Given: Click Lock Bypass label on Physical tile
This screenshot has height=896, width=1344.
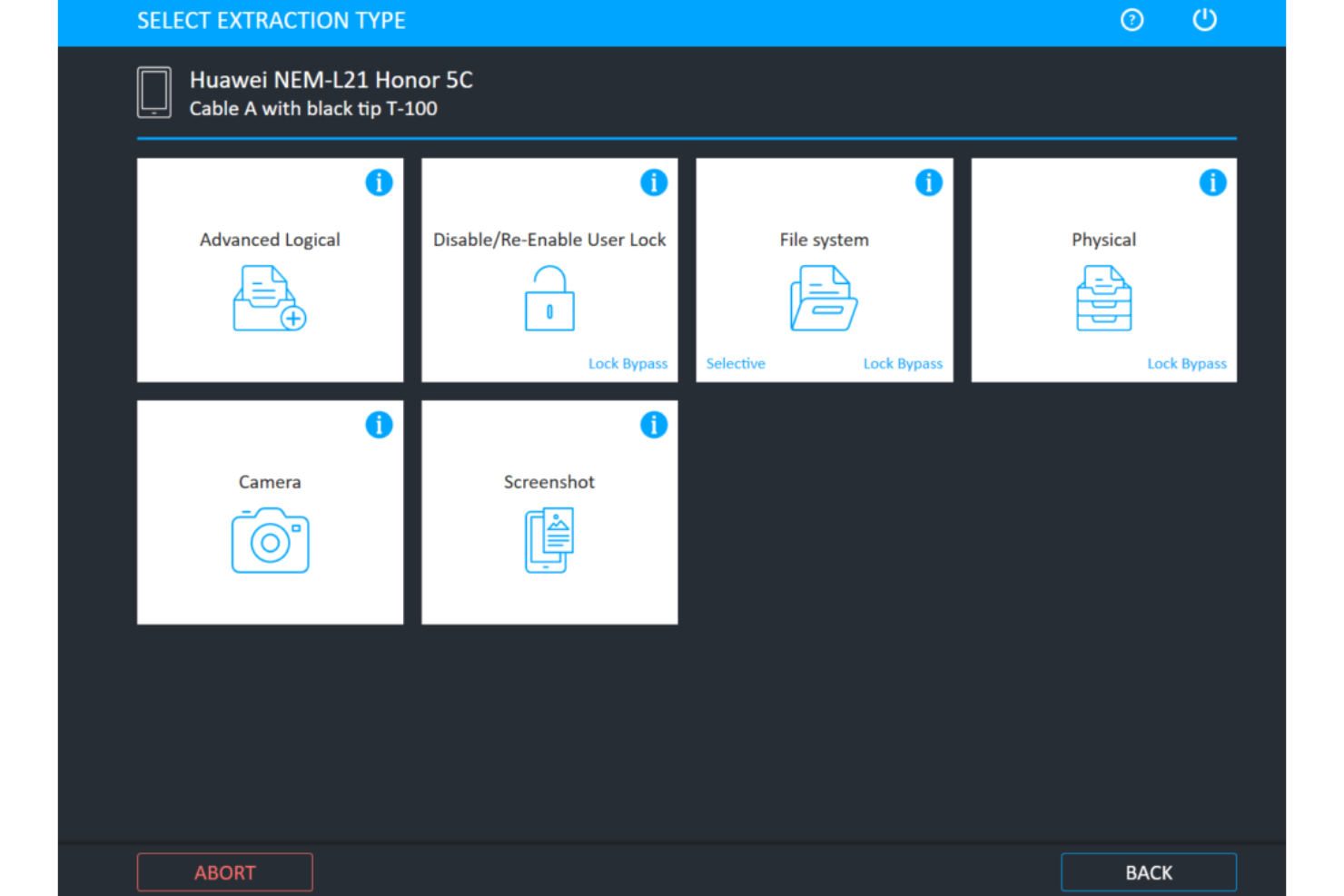Looking at the screenshot, I should point(1186,363).
